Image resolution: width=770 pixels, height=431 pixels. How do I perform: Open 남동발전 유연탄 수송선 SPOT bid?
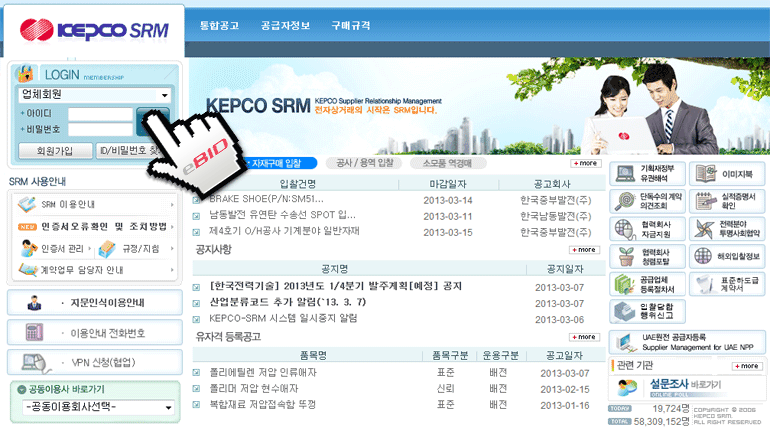click(x=282, y=215)
